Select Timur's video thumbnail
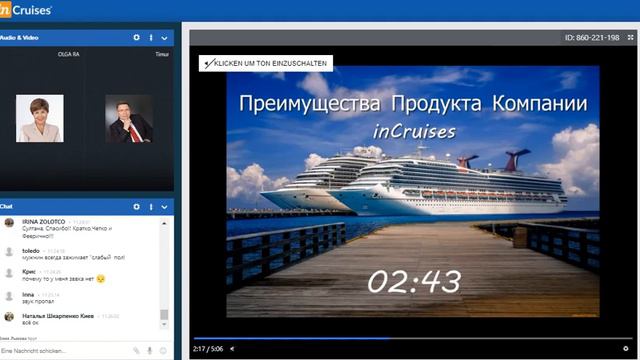640x360 pixels. [x=129, y=118]
